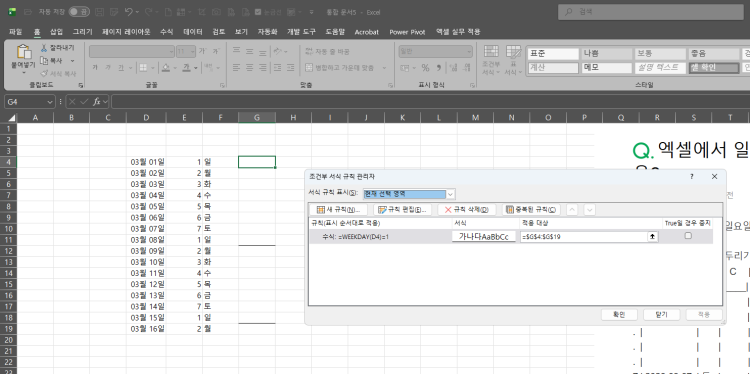The image size is (750, 374).
Task: Click the Increase Font Size 가 icon
Action: click(x=202, y=51)
